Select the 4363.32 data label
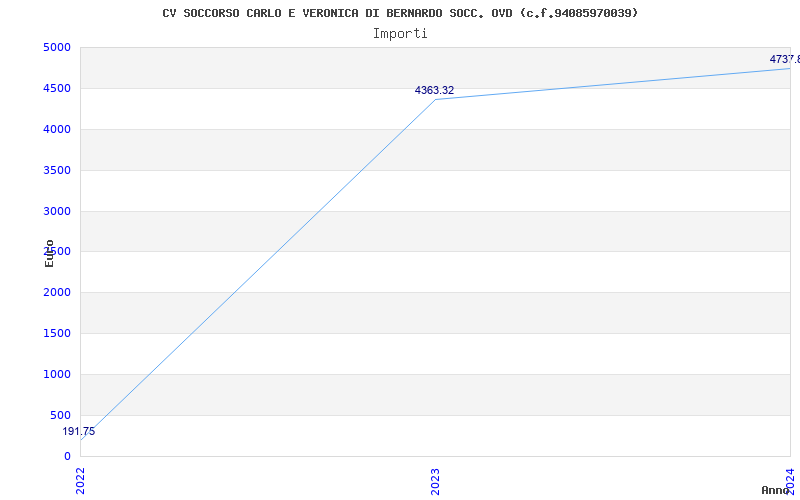The height and width of the screenshot is (500, 800). click(x=434, y=90)
